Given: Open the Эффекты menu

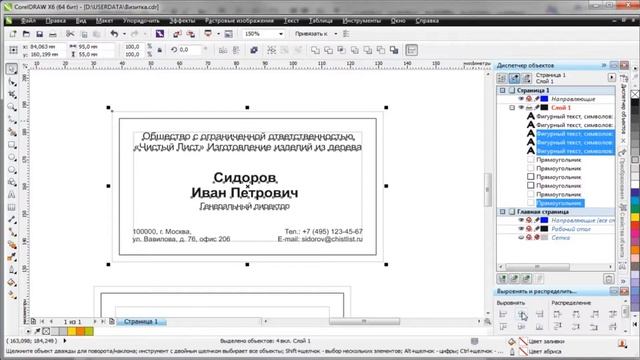Looking at the screenshot, I should (182, 20).
